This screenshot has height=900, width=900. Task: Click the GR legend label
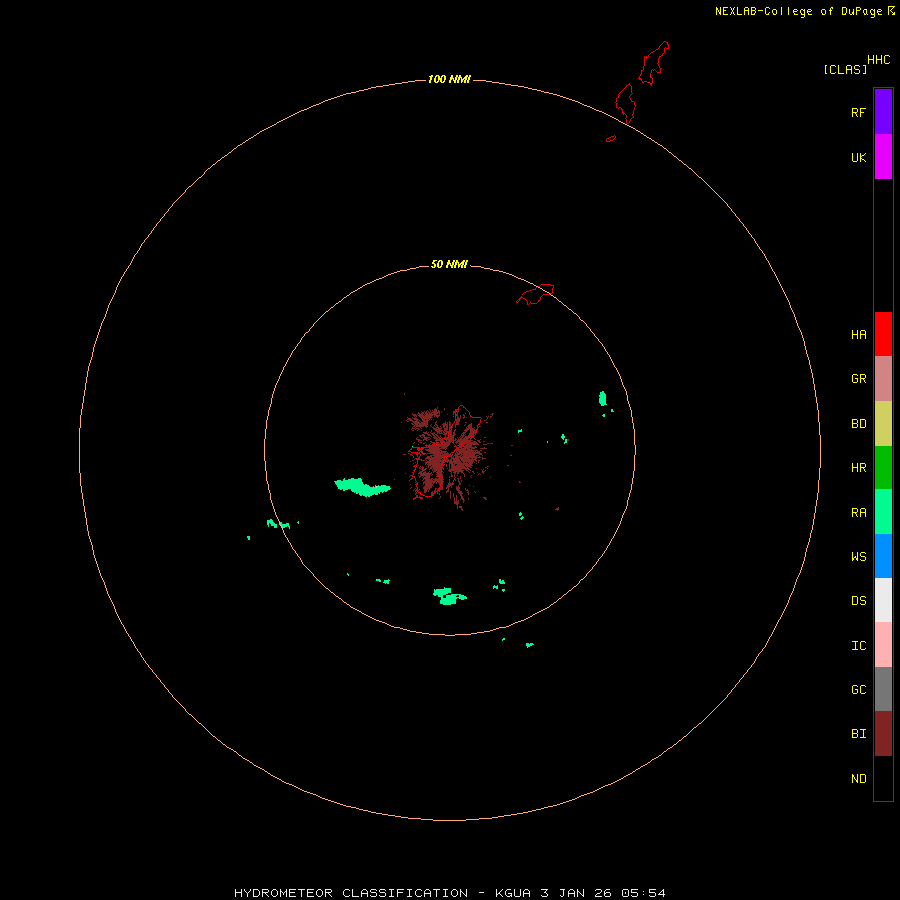click(x=858, y=379)
